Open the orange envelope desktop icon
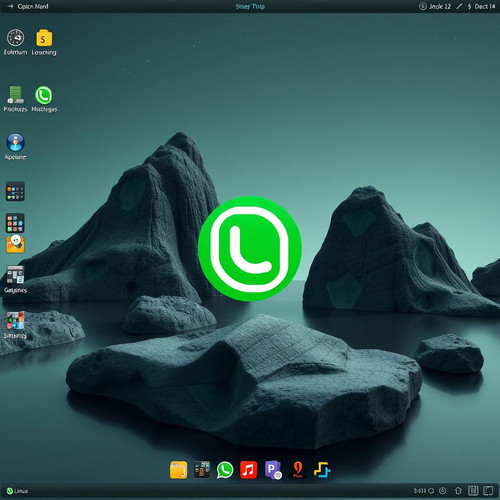This screenshot has width=500, height=500. point(15,244)
